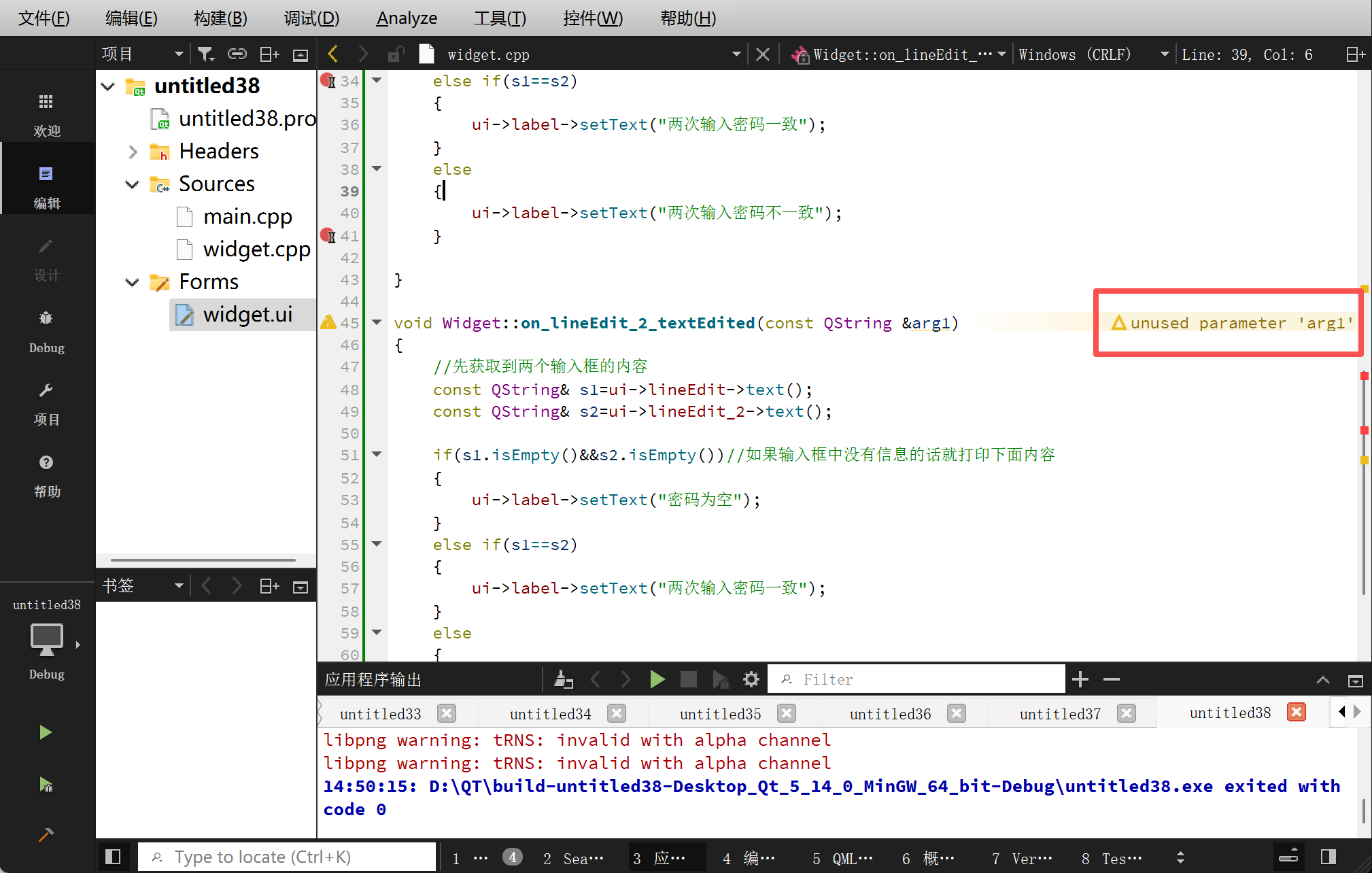Viewport: 1372px width, 873px height.
Task: Switch to the untitled36 output tab
Action: click(889, 713)
